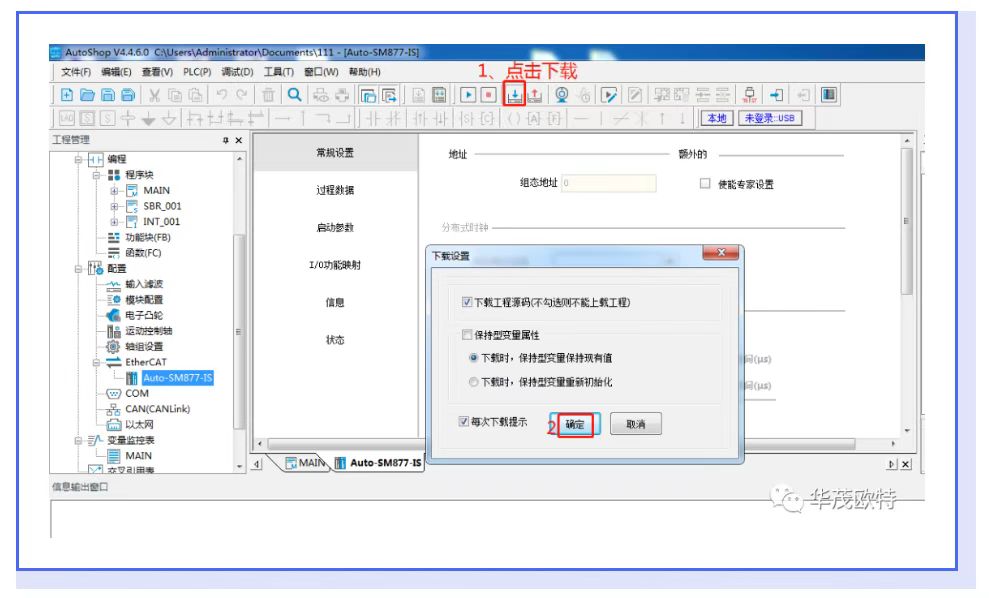This screenshot has width=989, height=598.
Task: Expand the INT_001 node
Action: (x=114, y=222)
